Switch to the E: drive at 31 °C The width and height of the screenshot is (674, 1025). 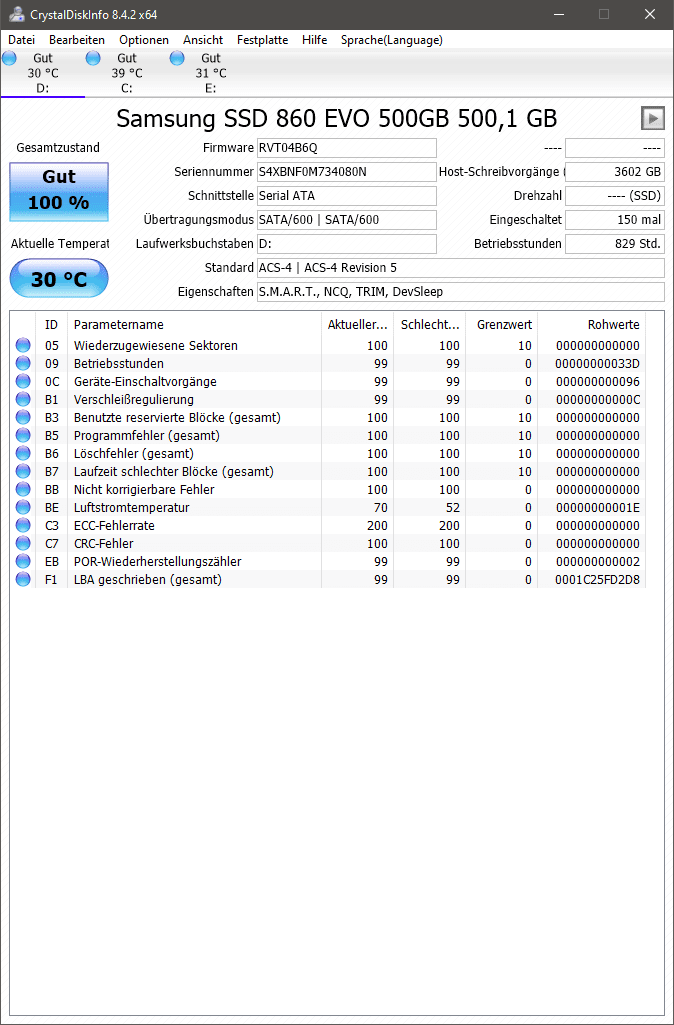(x=210, y=73)
